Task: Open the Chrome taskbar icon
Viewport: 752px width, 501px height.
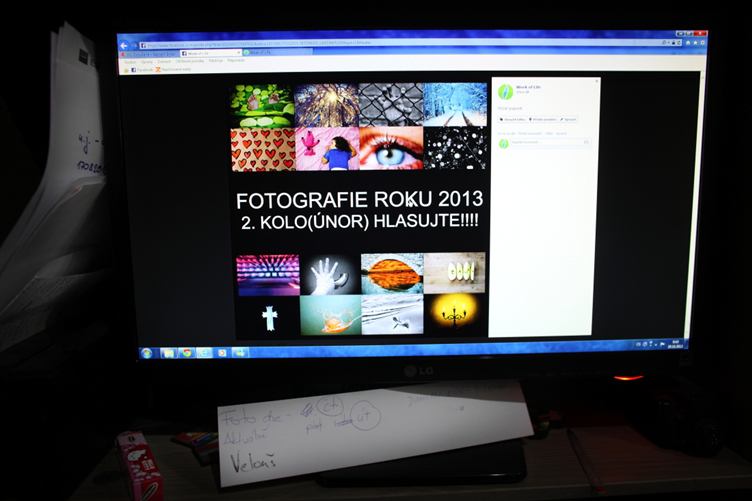Action: [187, 353]
